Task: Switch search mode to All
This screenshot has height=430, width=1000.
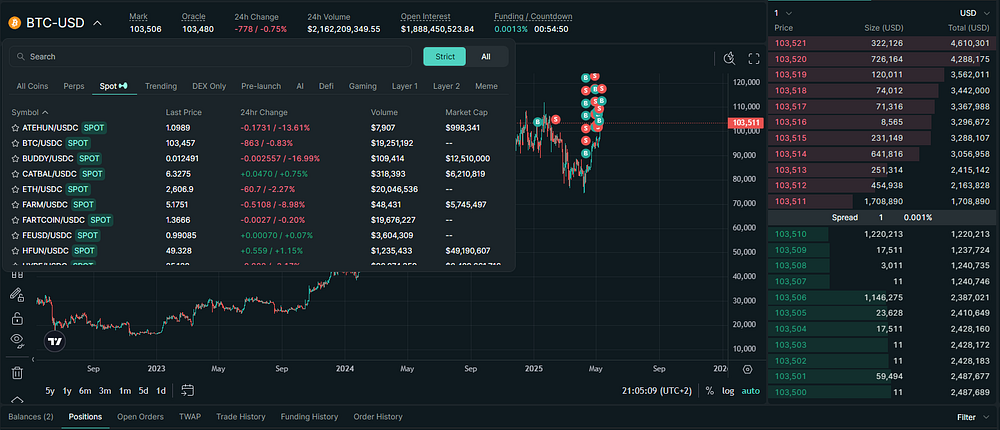Action: click(486, 56)
